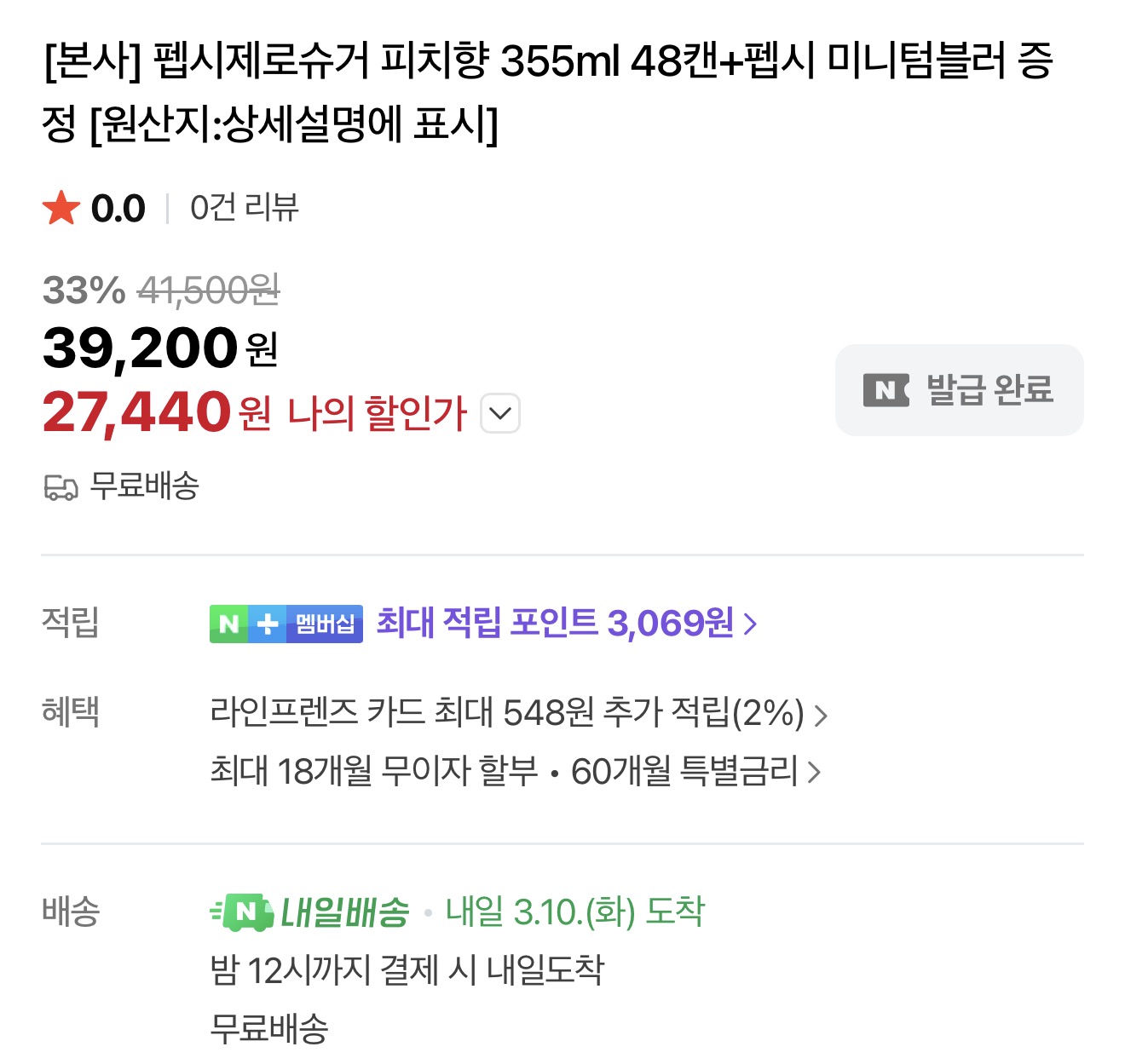
Task: Open 최대 적립 포인트 3,069원 link
Action: coord(554,624)
